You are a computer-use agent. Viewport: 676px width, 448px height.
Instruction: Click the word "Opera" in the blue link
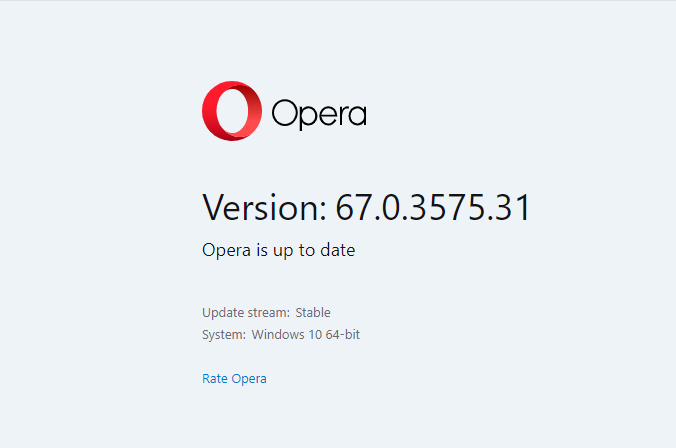pyautogui.click(x=249, y=378)
